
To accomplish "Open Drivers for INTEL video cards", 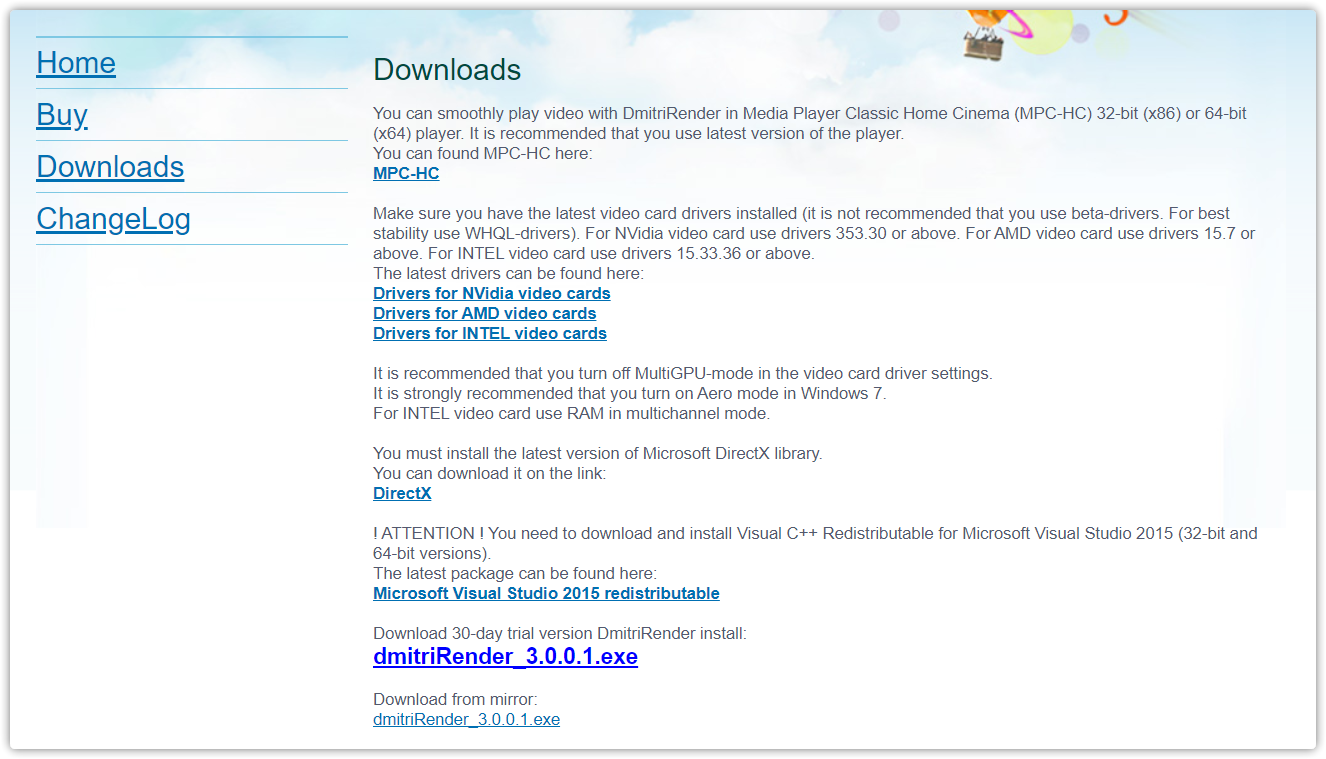I will point(490,333).
